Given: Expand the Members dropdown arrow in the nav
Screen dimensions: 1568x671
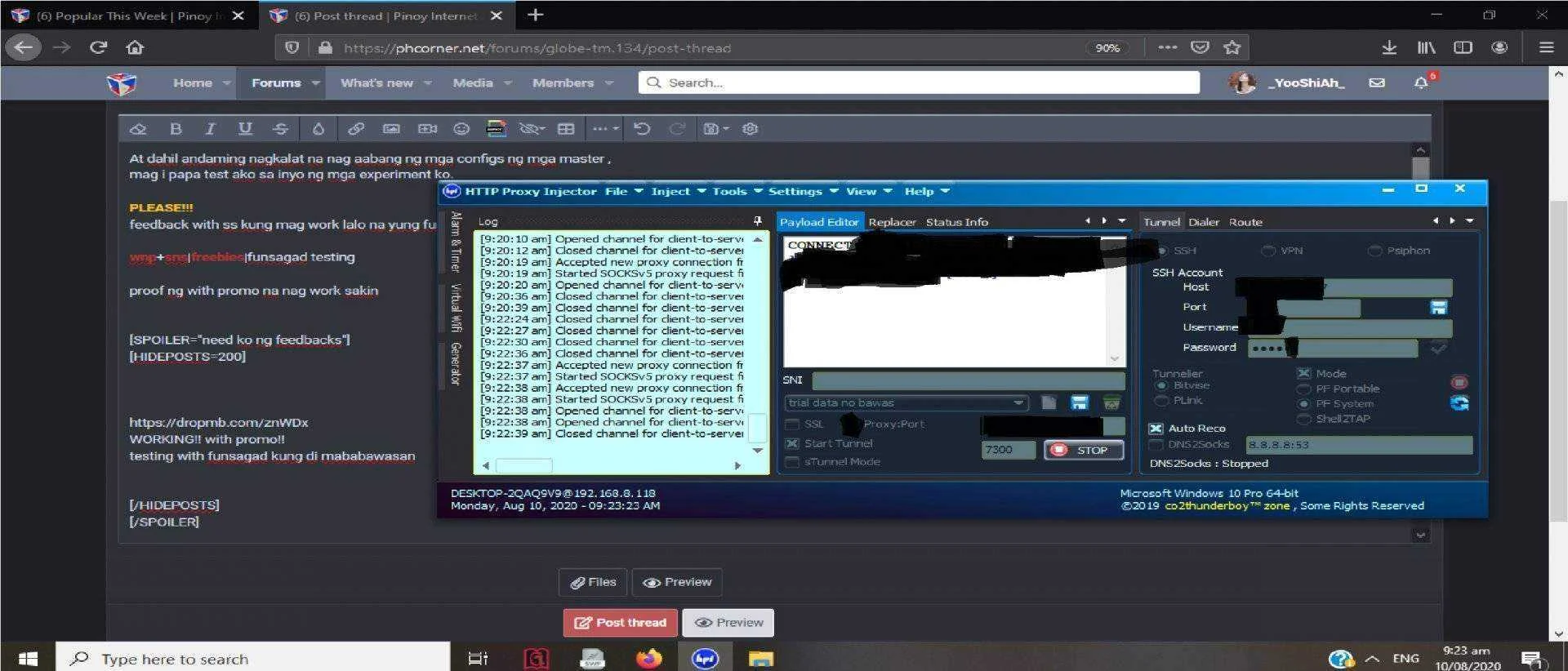Looking at the screenshot, I should [x=609, y=83].
